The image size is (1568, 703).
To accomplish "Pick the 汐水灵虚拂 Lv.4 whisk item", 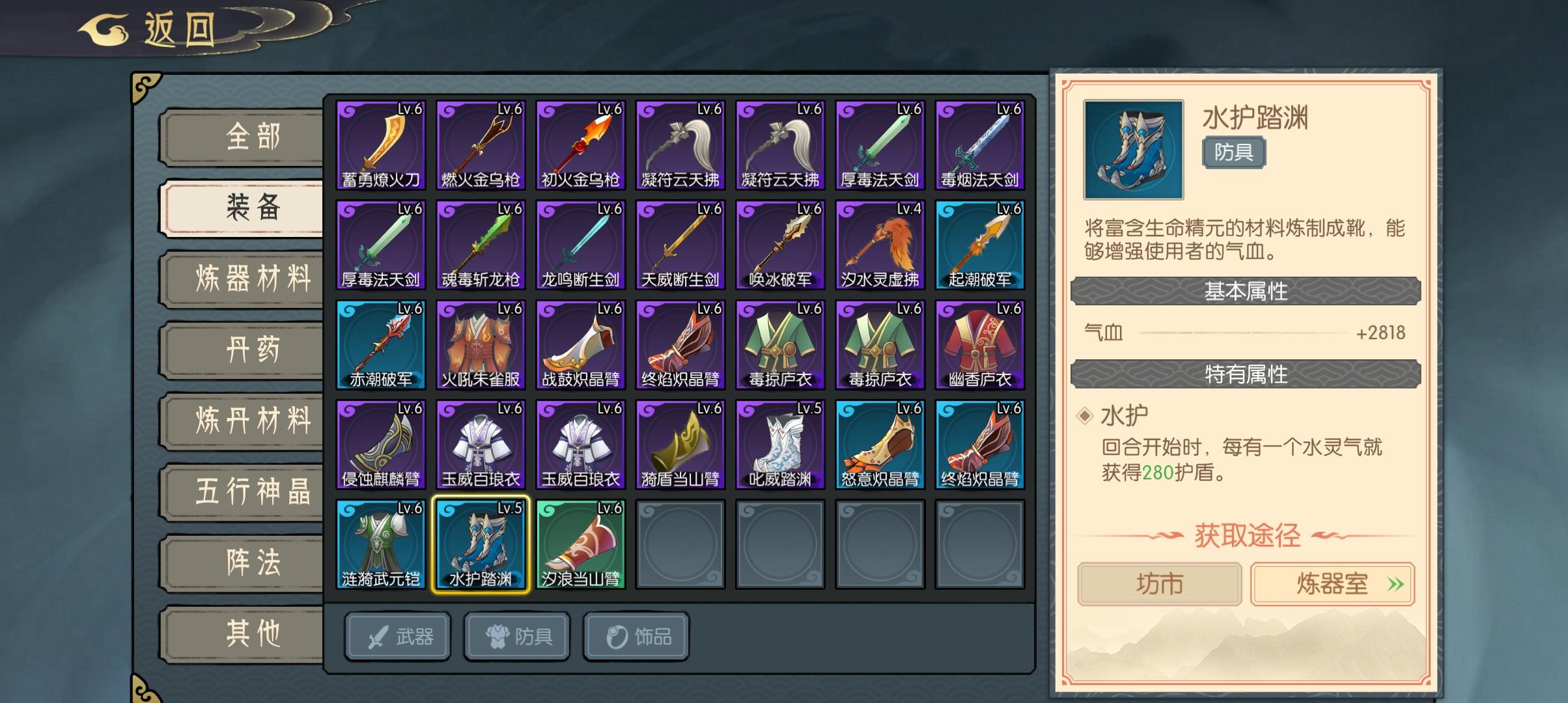I will (x=880, y=245).
